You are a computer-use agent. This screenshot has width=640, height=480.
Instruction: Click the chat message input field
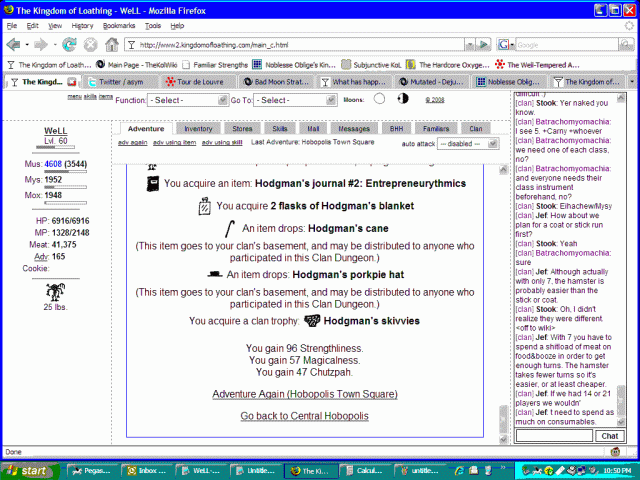pyautogui.click(x=553, y=436)
